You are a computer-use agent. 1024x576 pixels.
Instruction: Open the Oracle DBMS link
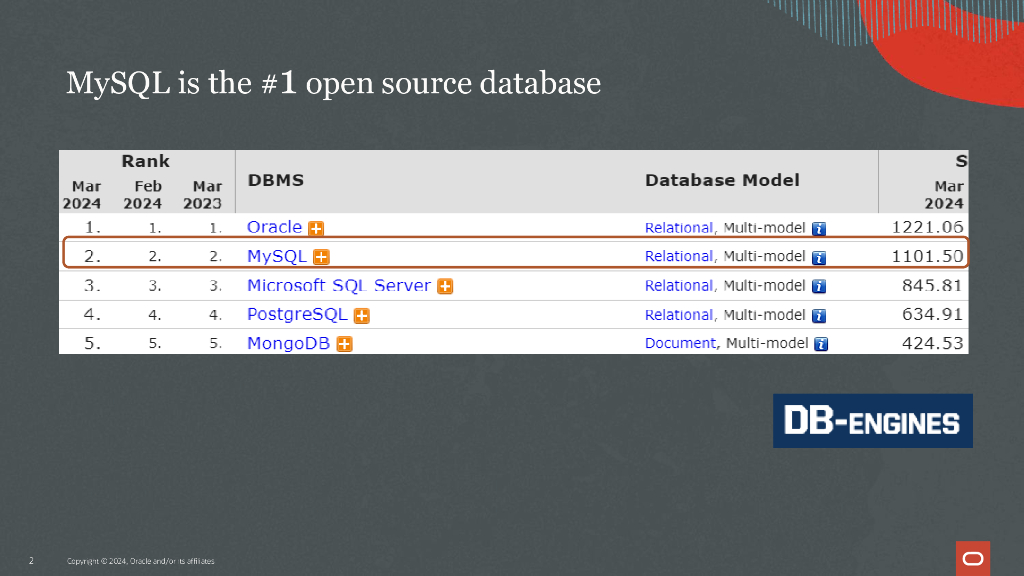point(274,227)
